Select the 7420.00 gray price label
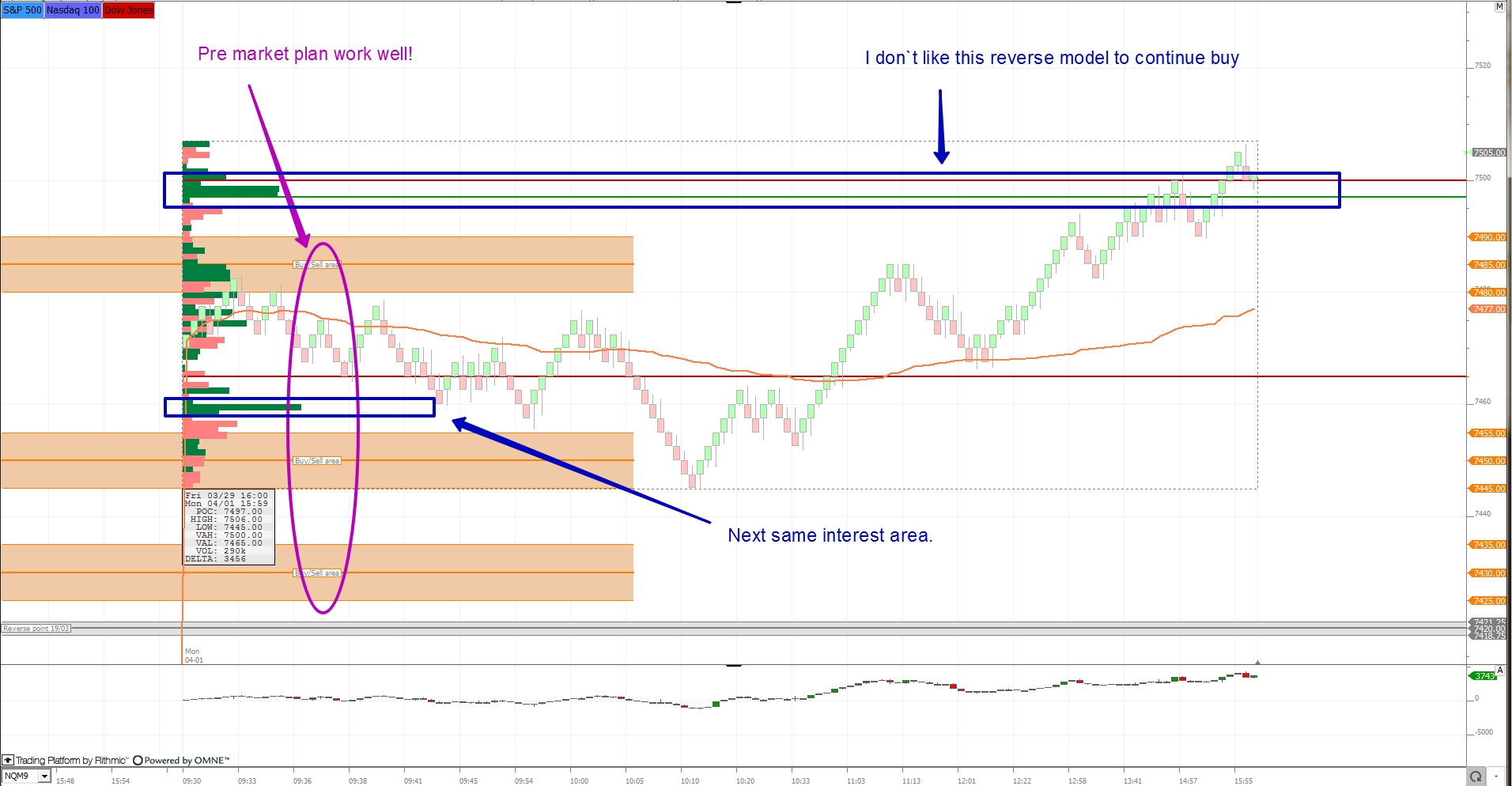Image resolution: width=1512 pixels, height=786 pixels. pyautogui.click(x=1489, y=629)
